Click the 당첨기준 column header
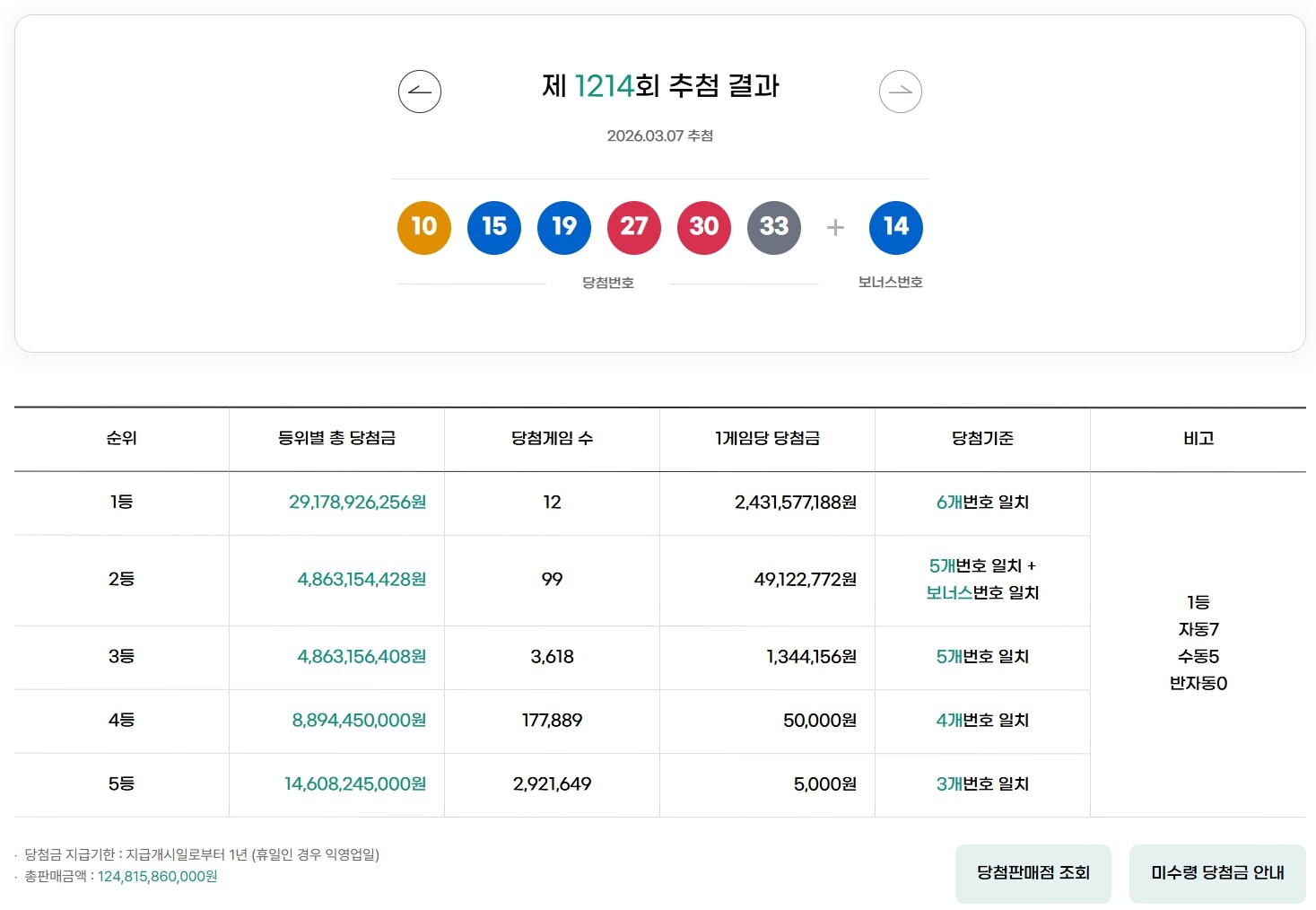The height and width of the screenshot is (910, 1316). [x=981, y=439]
